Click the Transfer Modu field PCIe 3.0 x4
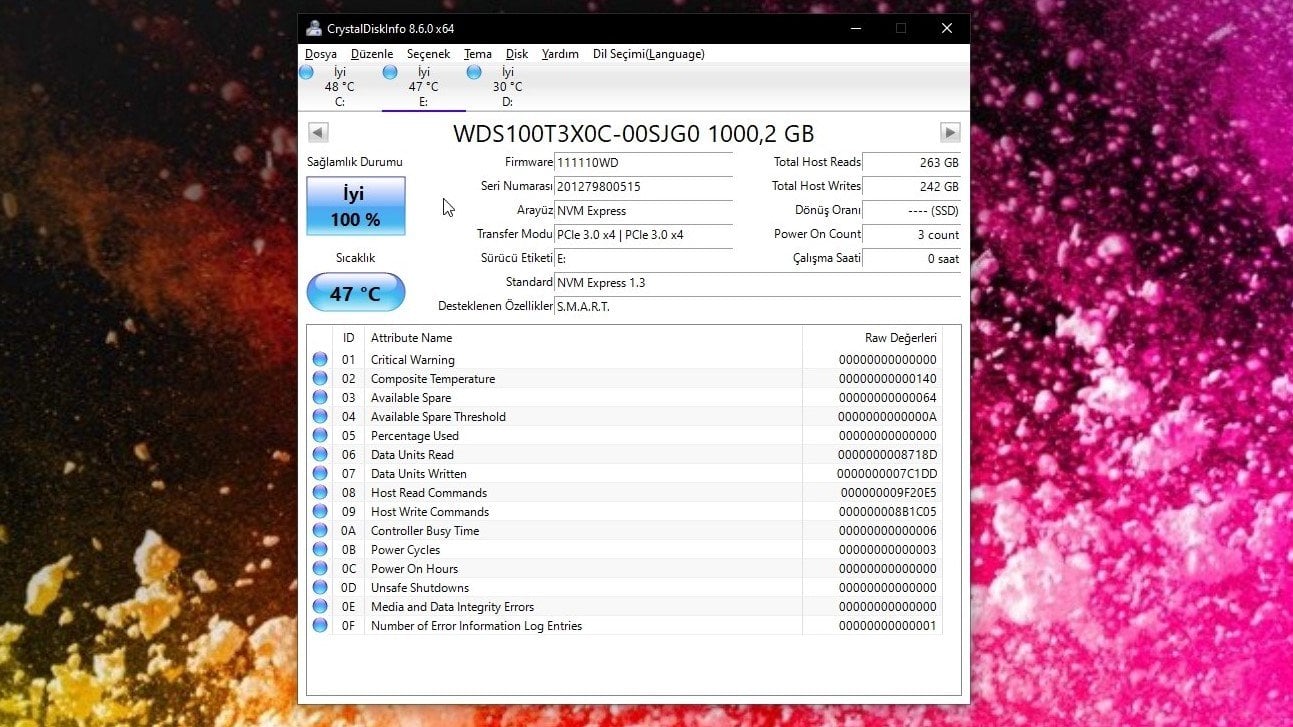The height and width of the screenshot is (727, 1293). tap(644, 234)
